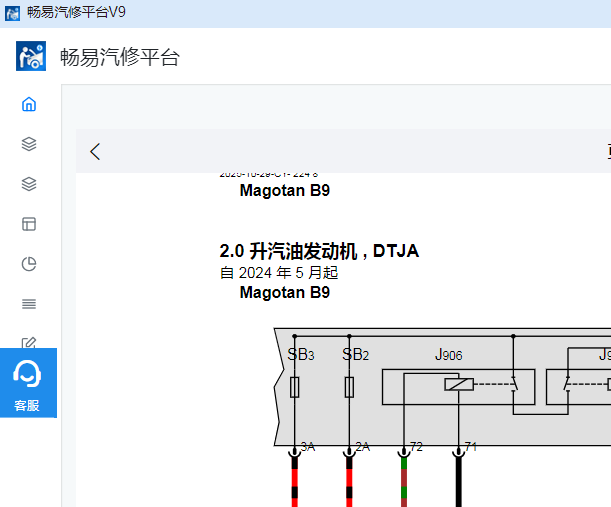
Task: Click pin 72 label in the diagram
Action: pyautogui.click(x=416, y=446)
